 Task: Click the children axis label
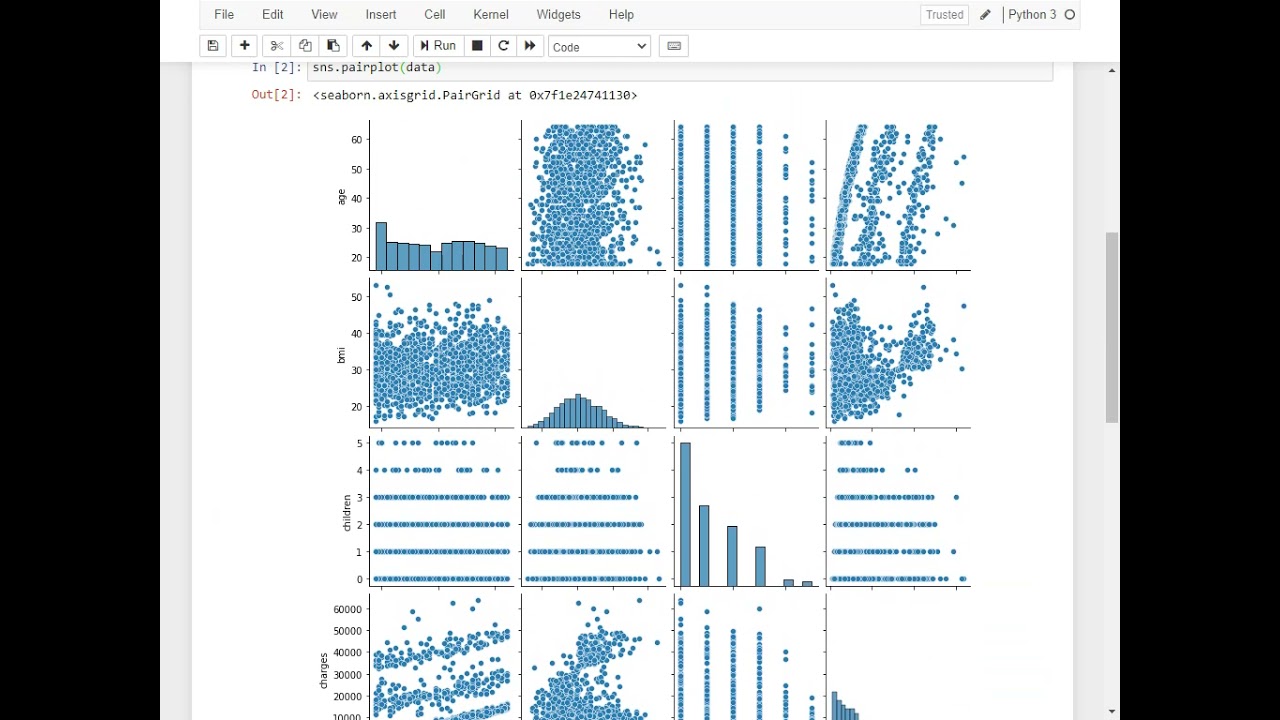tap(347, 512)
